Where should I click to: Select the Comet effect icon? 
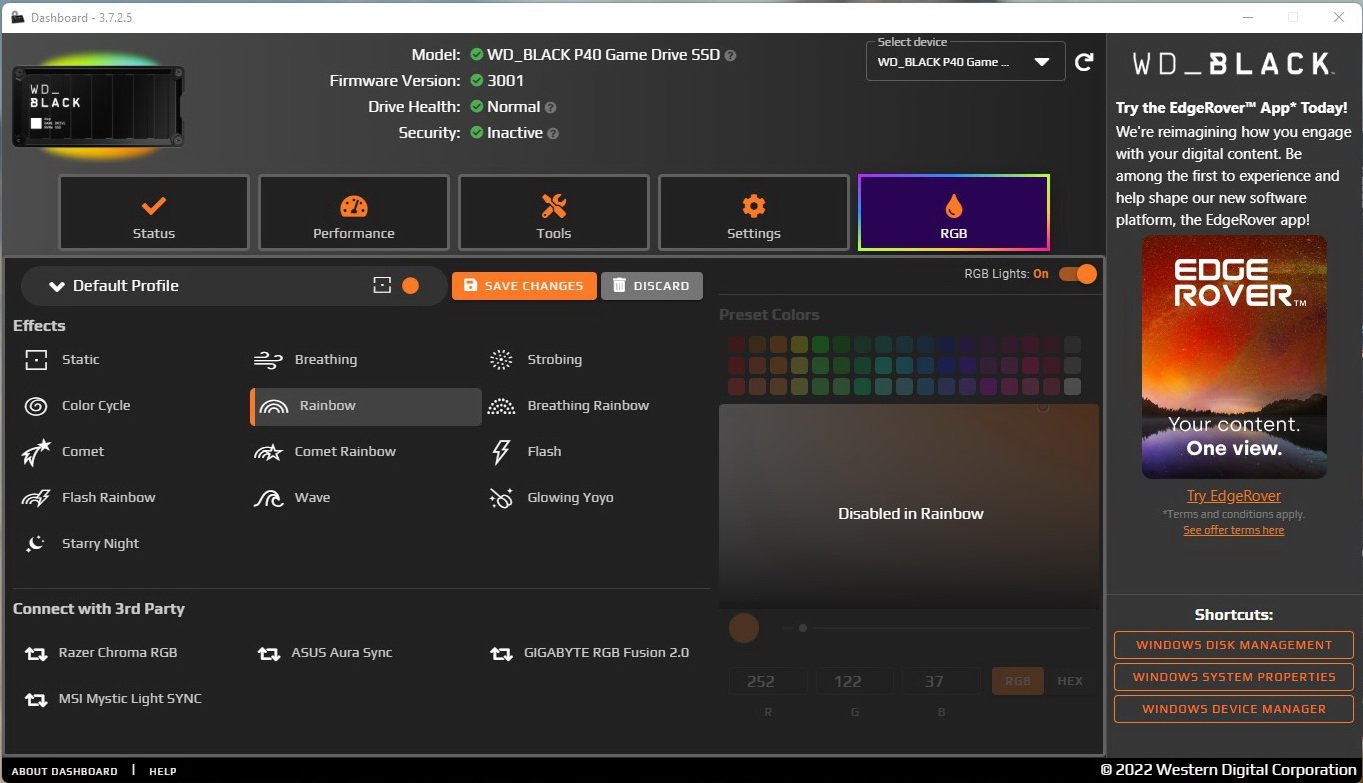36,452
